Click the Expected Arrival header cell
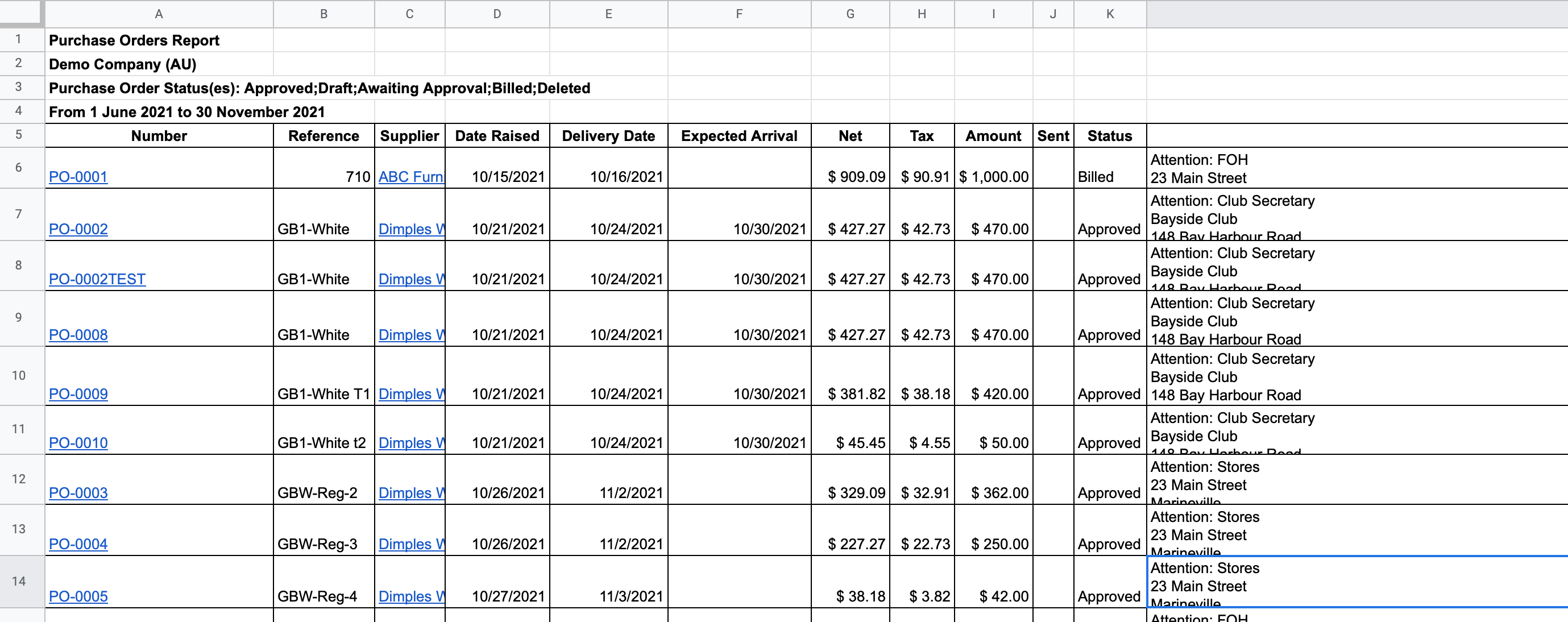The image size is (1568, 622). pyautogui.click(x=739, y=136)
